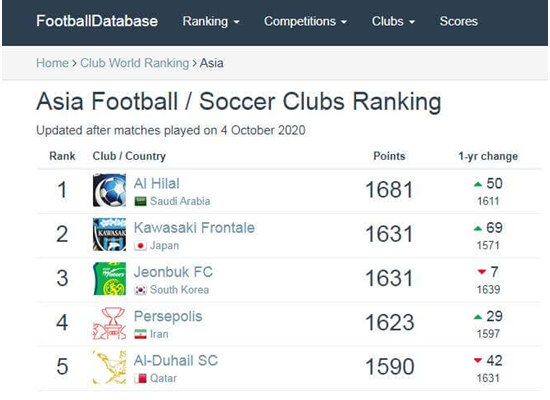The image size is (550, 400).
Task: Click the Al Hilal club logo
Action: [x=109, y=190]
